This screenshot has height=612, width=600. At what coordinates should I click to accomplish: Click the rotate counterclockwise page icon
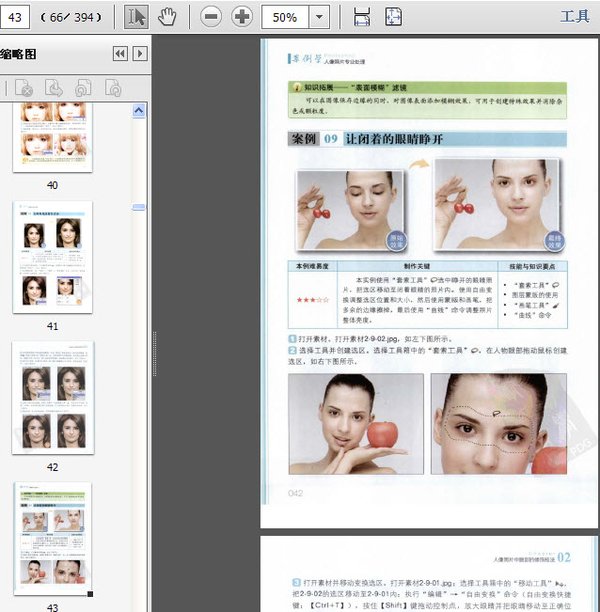[x=83, y=88]
